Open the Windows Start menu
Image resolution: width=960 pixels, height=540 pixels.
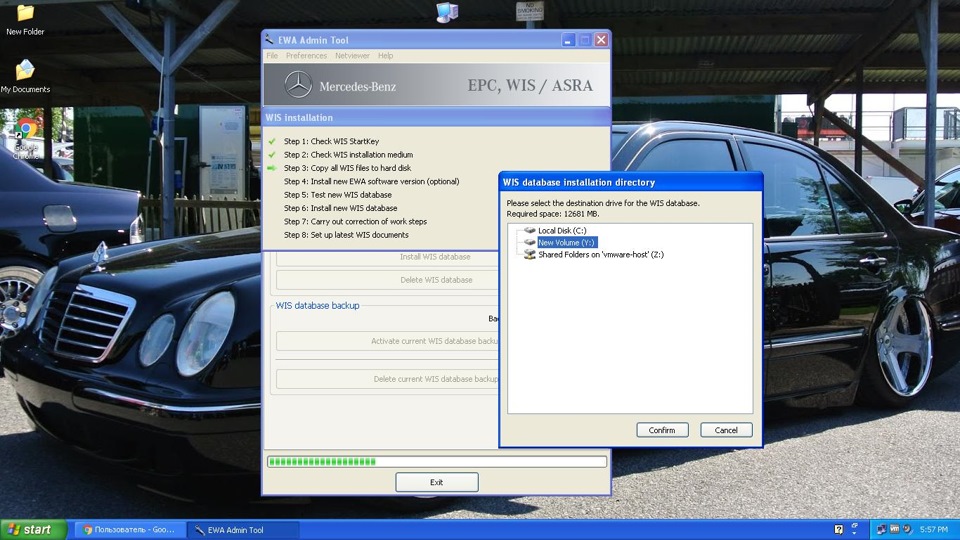tap(33, 530)
